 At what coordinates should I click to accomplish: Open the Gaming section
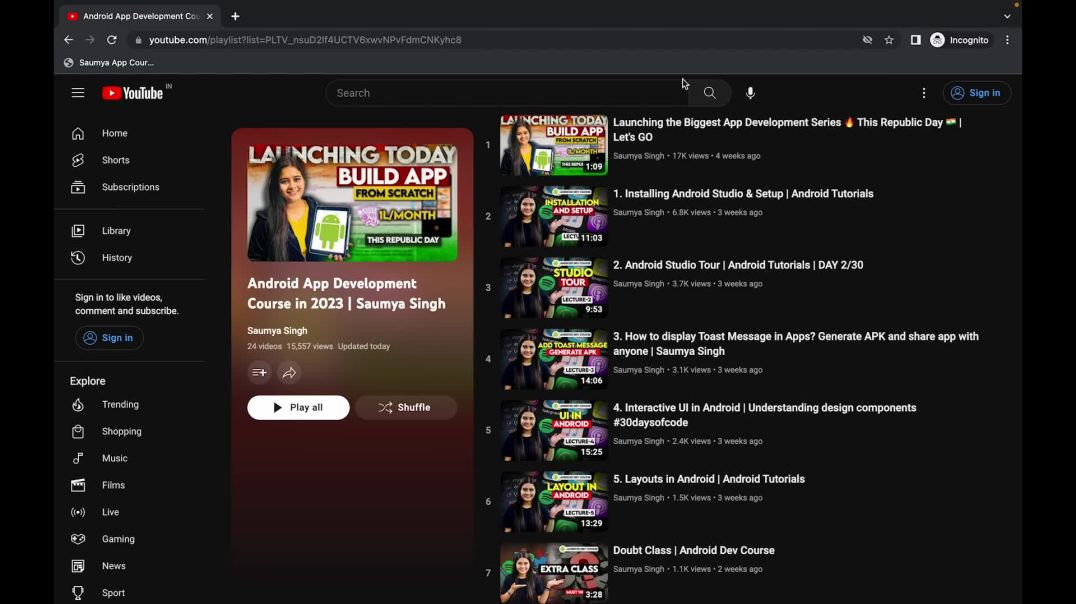[x=118, y=538]
